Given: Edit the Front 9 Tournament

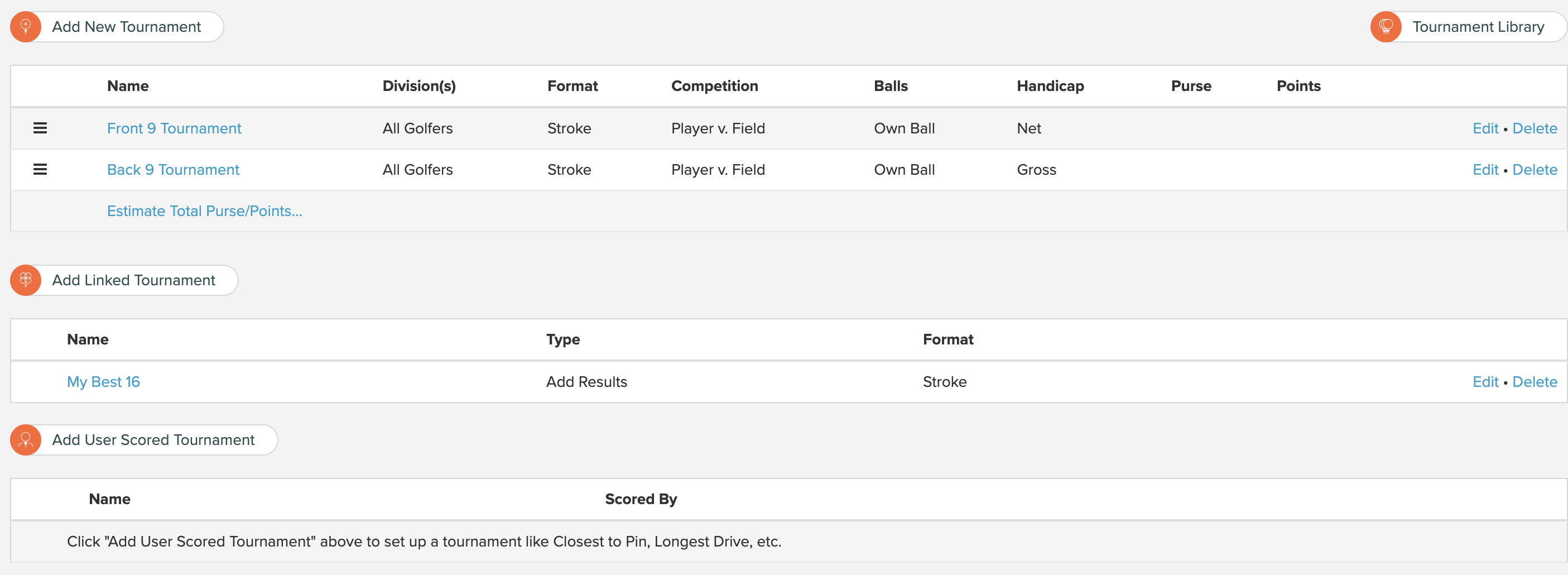Looking at the screenshot, I should (1485, 128).
